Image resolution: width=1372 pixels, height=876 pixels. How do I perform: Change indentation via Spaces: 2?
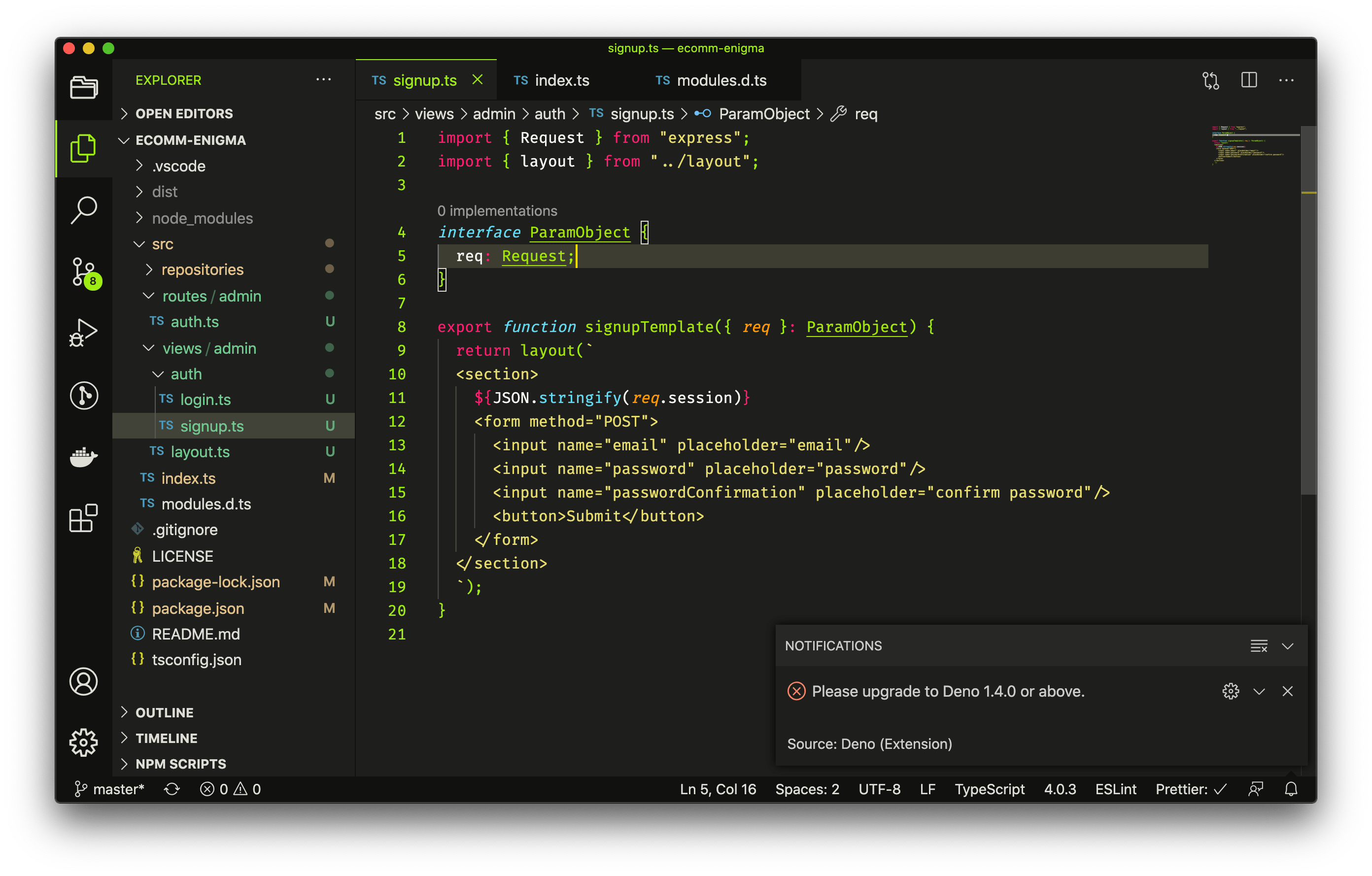[x=807, y=789]
